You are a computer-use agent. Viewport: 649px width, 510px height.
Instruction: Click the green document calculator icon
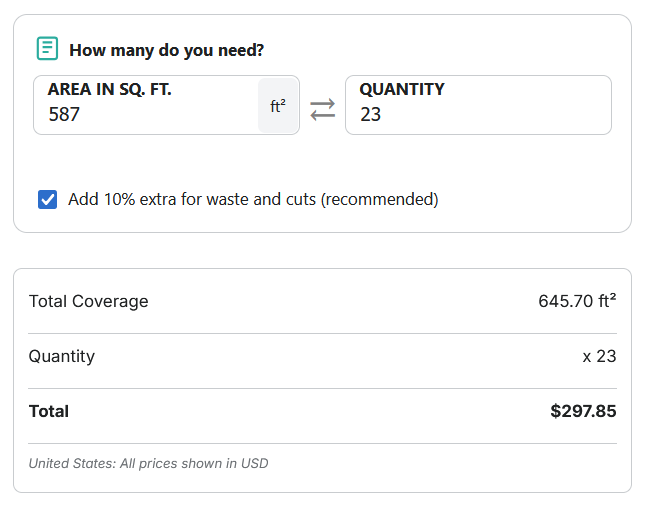pyautogui.click(x=47, y=48)
